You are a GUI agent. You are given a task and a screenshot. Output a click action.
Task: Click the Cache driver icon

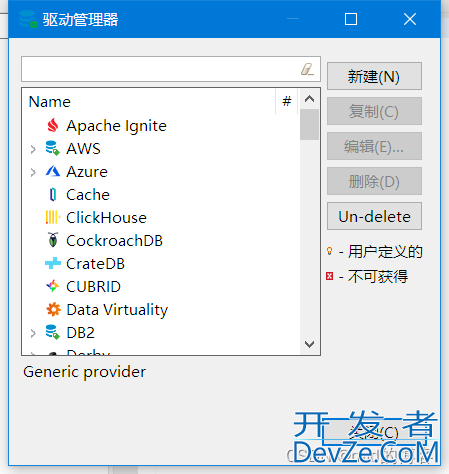53,195
